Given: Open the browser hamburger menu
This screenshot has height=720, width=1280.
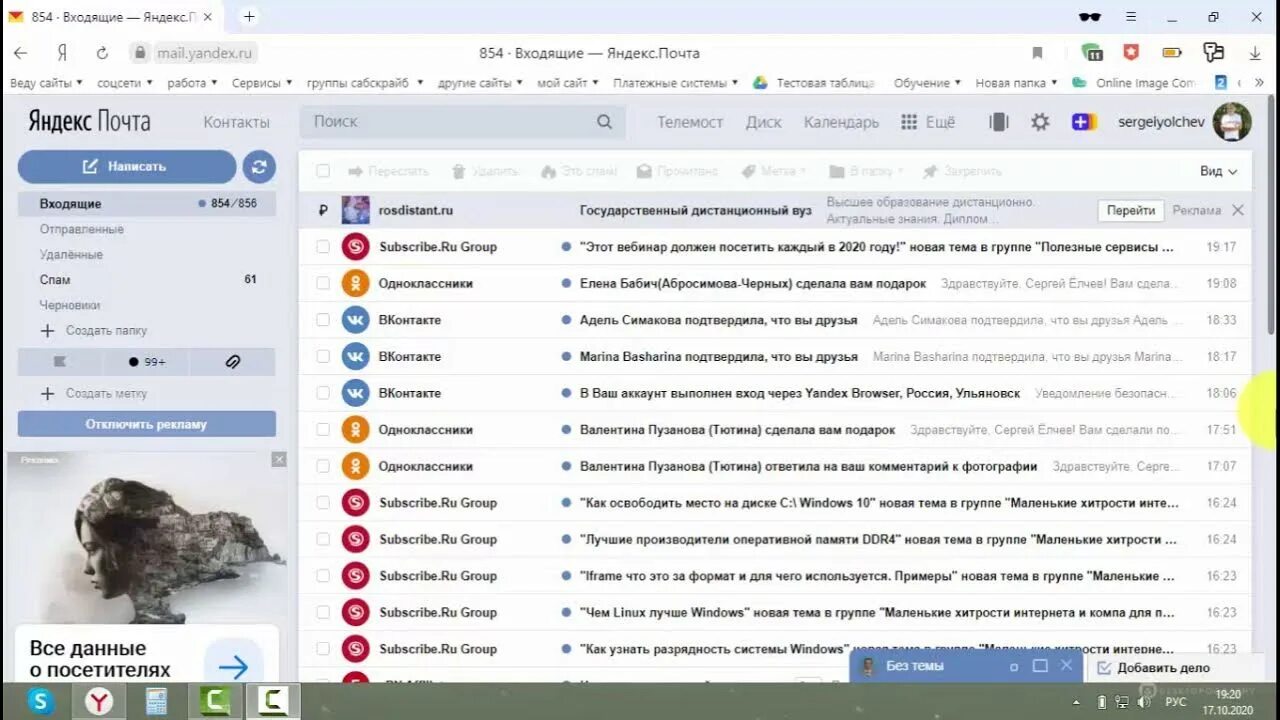Looking at the screenshot, I should pos(1131,16).
